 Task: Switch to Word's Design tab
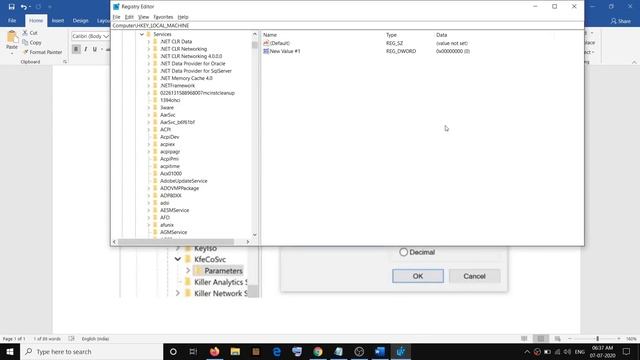tap(80, 20)
